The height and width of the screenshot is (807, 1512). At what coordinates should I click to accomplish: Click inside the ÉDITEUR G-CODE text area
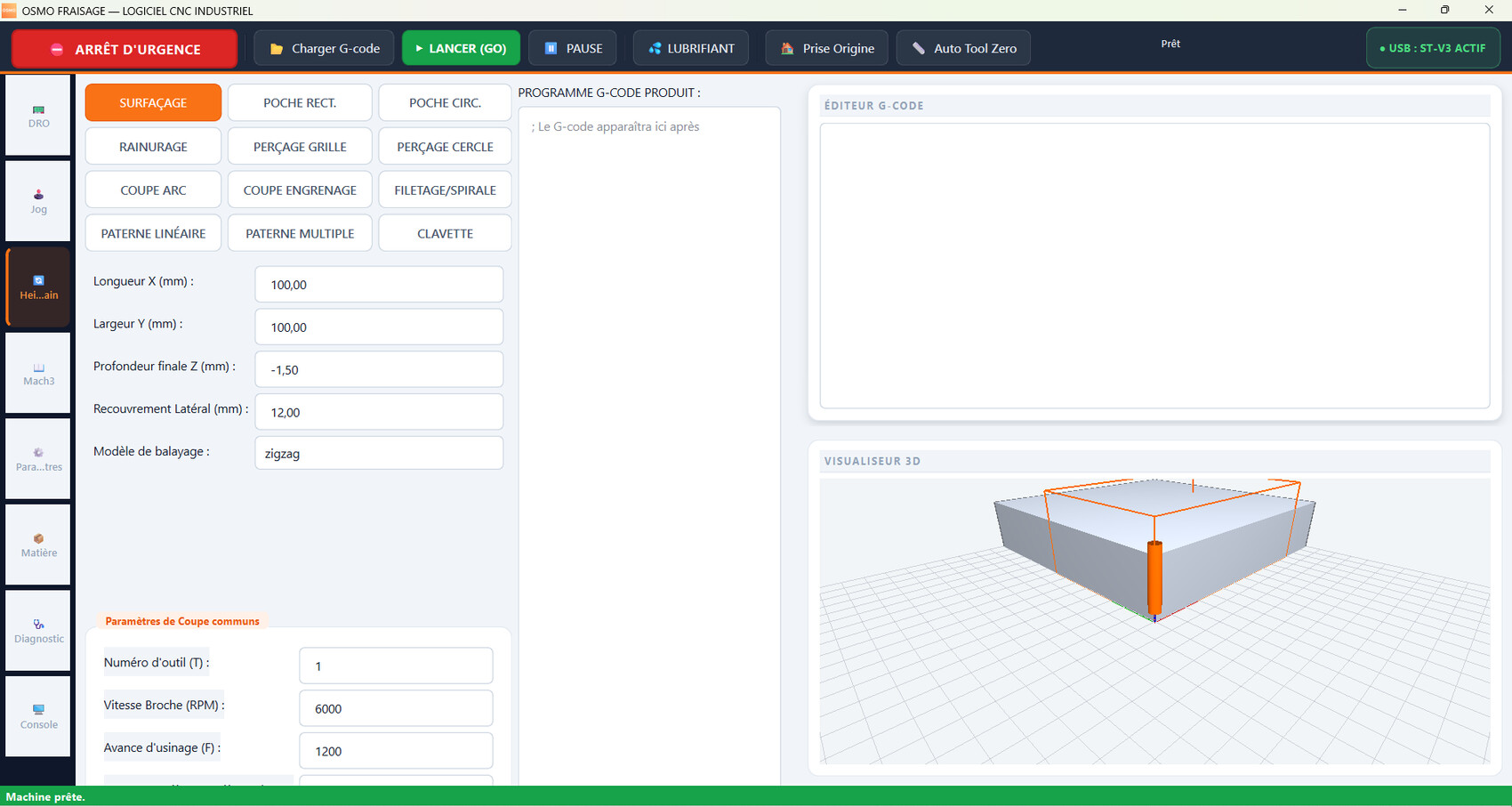tap(1154, 266)
